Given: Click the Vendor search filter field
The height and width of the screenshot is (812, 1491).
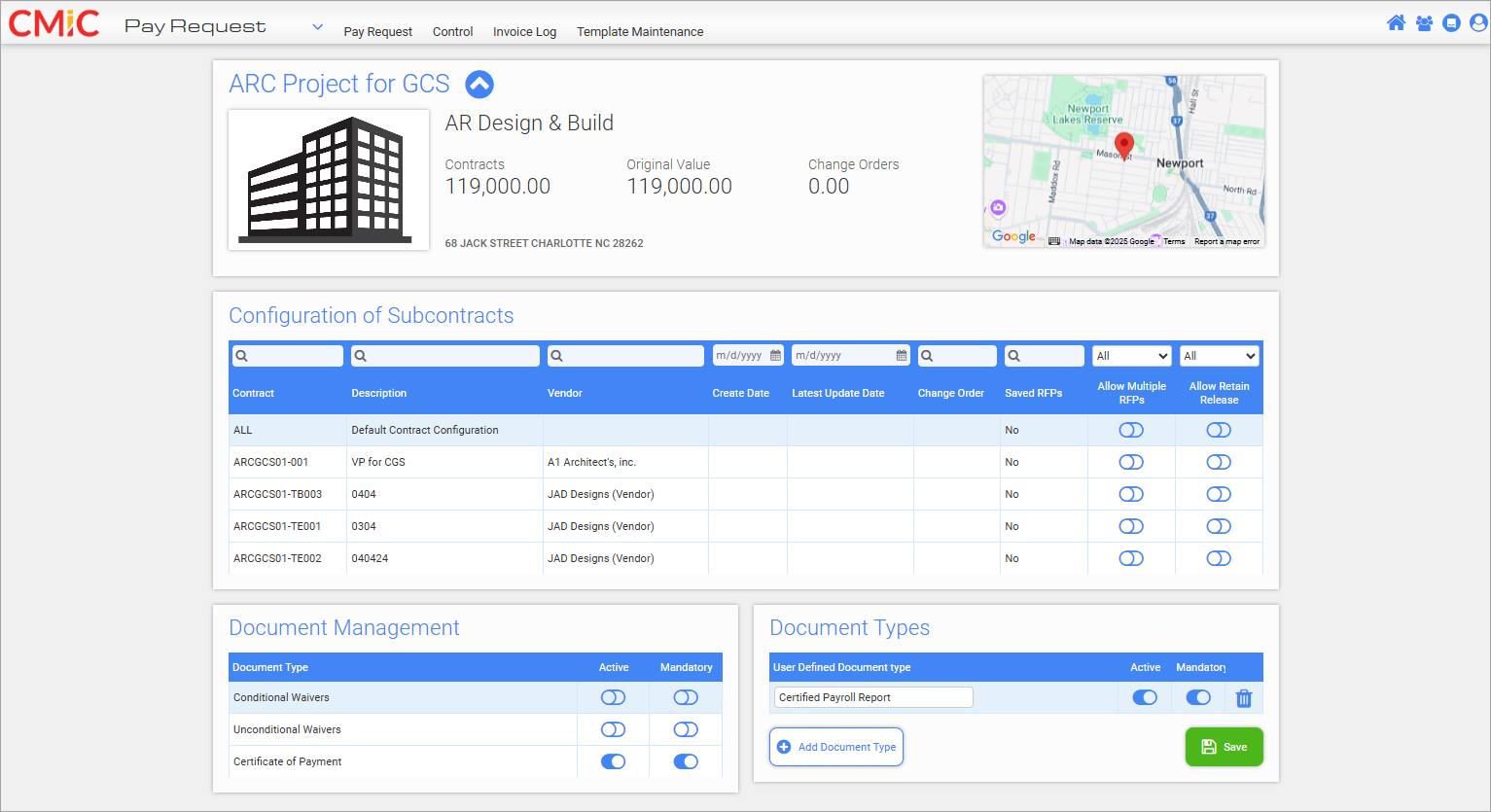Looking at the screenshot, I should click(x=625, y=356).
